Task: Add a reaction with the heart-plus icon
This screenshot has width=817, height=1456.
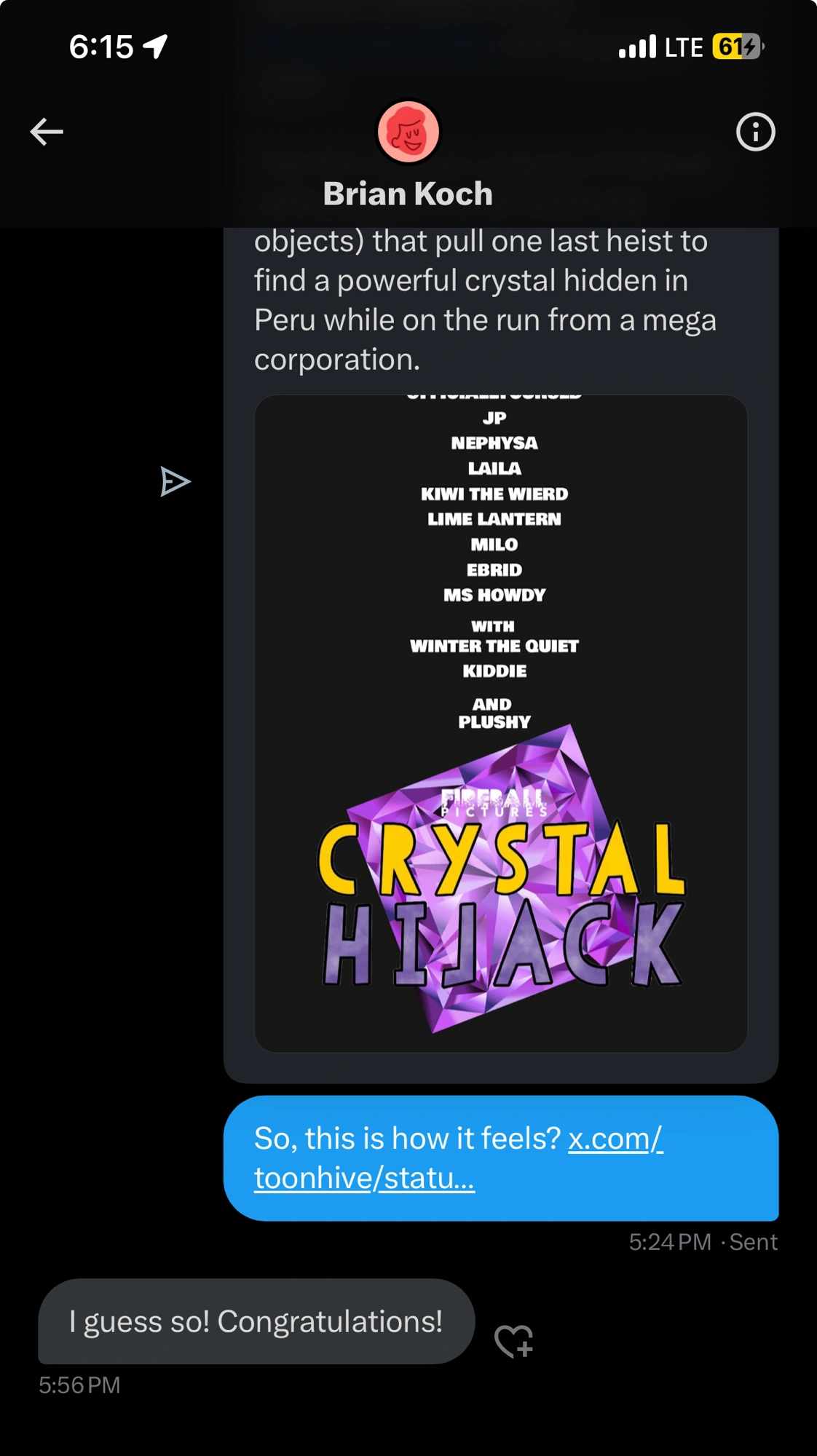Action: [514, 1340]
